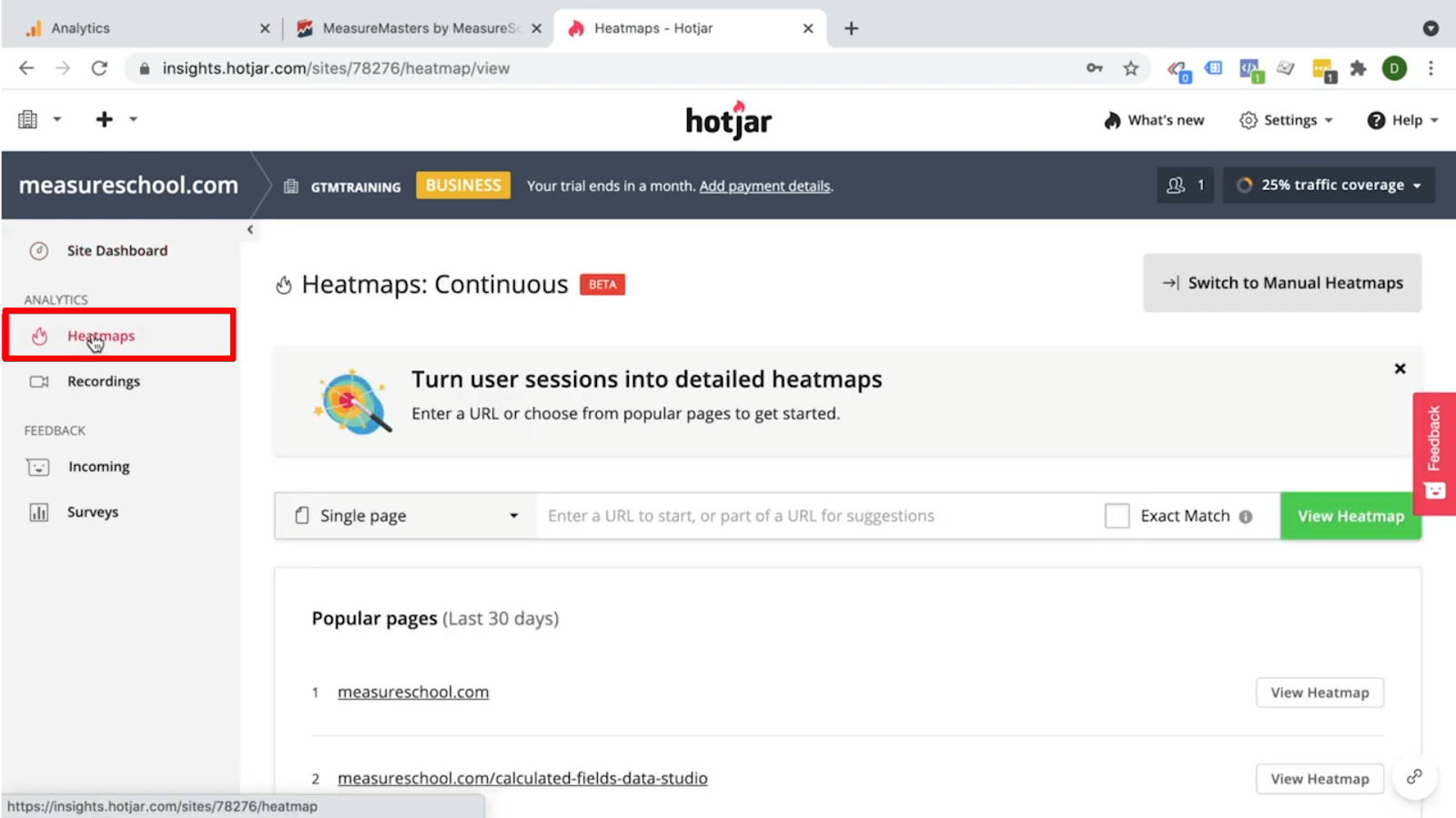Open the team members count button
Screen dimensions: 1456x818
tap(1185, 185)
